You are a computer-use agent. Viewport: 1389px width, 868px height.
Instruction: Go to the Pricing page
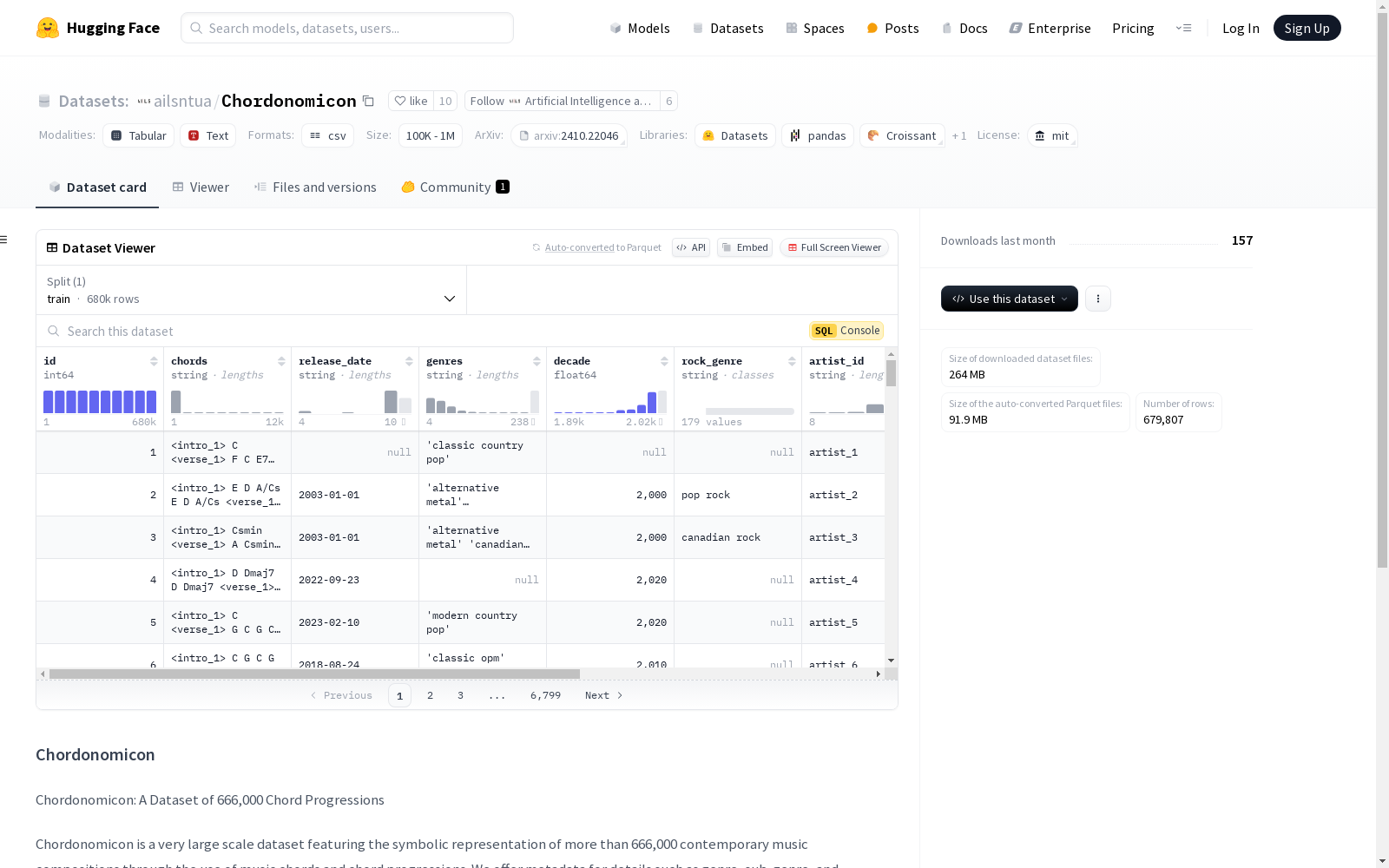coord(1133,28)
